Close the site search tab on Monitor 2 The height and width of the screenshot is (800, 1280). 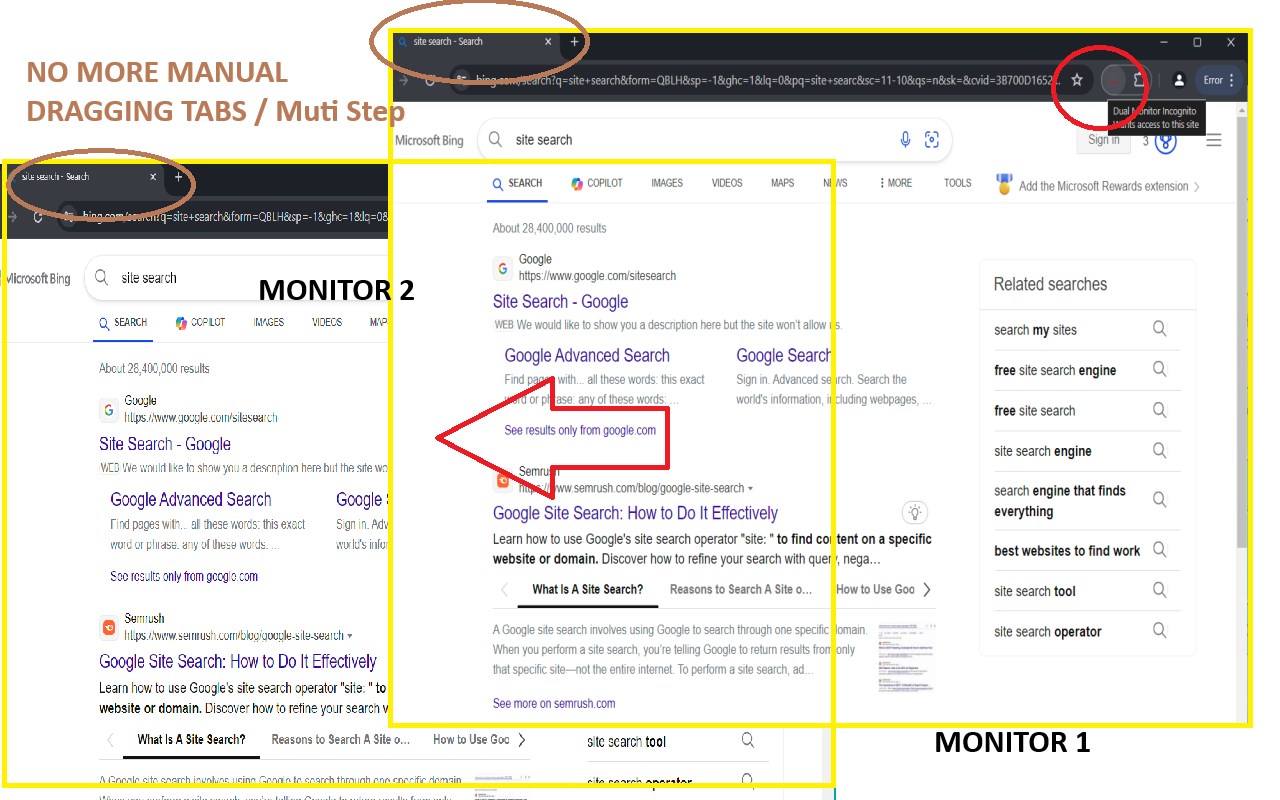coord(153,177)
